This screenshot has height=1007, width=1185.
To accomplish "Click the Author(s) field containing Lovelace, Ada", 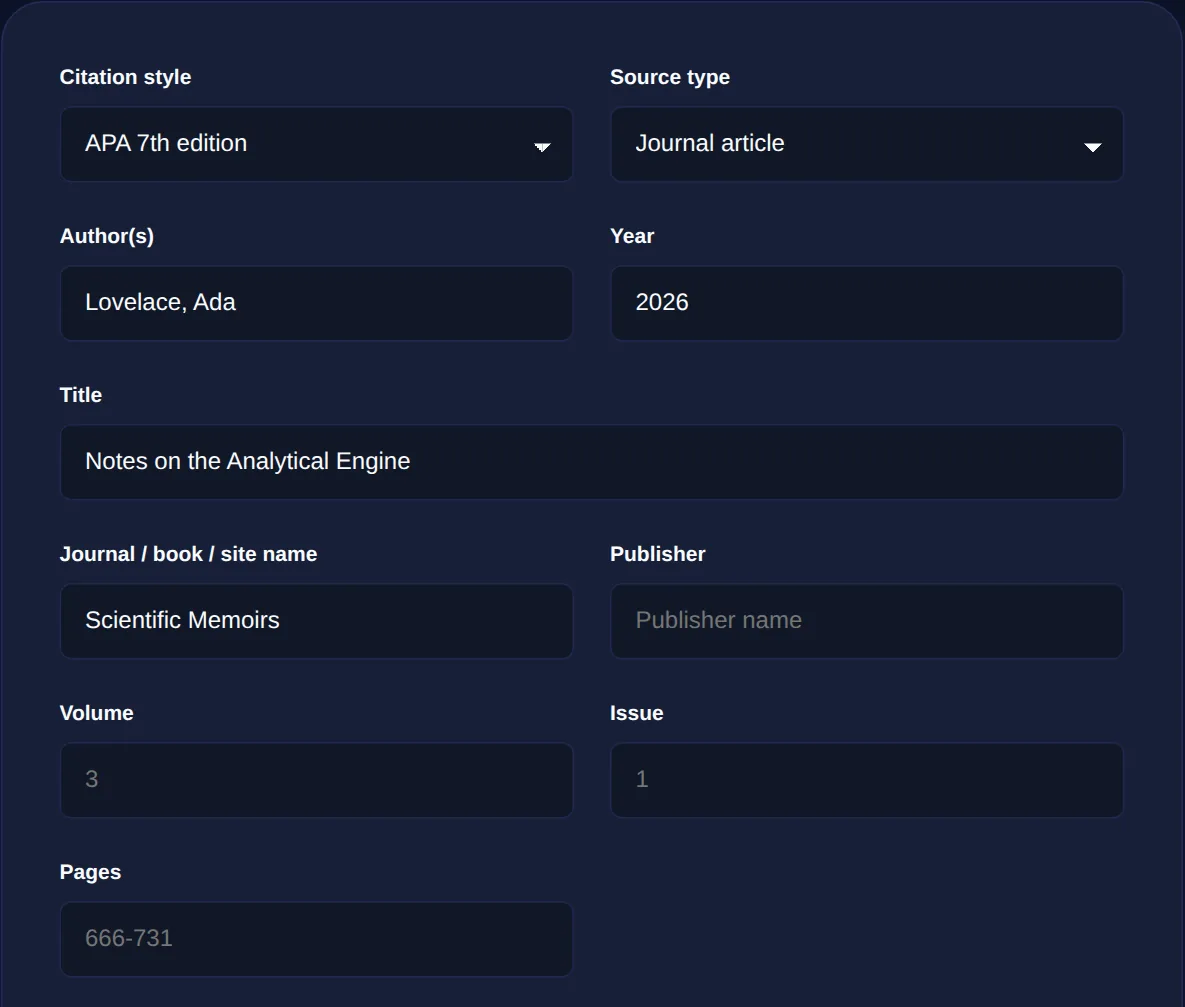I will 316,302.
